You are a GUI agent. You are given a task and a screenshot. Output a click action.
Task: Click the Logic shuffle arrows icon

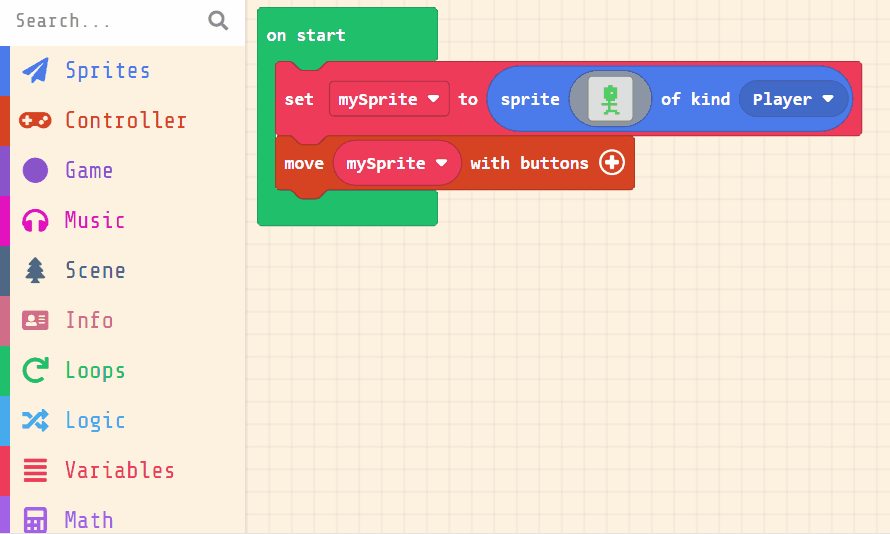point(35,420)
